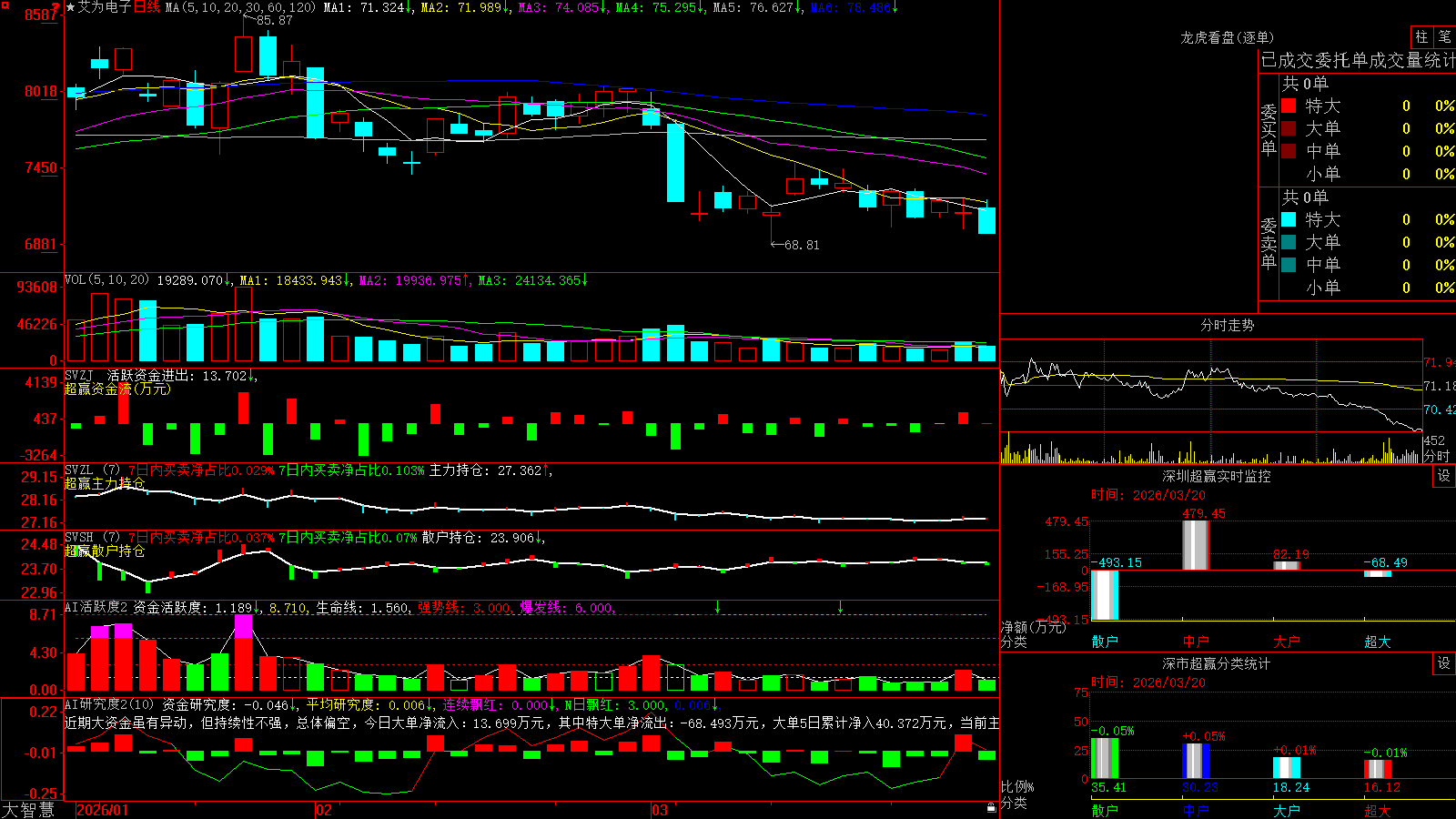Click the star favorite icon before 艾为电子
The width and height of the screenshot is (1456, 819).
pyautogui.click(x=71, y=7)
